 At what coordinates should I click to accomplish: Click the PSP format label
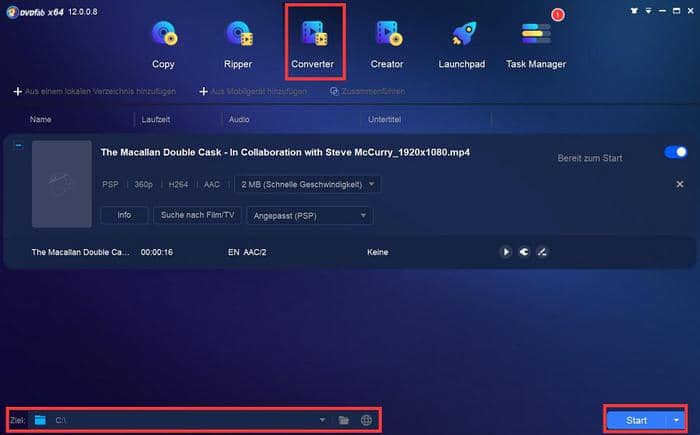click(110, 184)
